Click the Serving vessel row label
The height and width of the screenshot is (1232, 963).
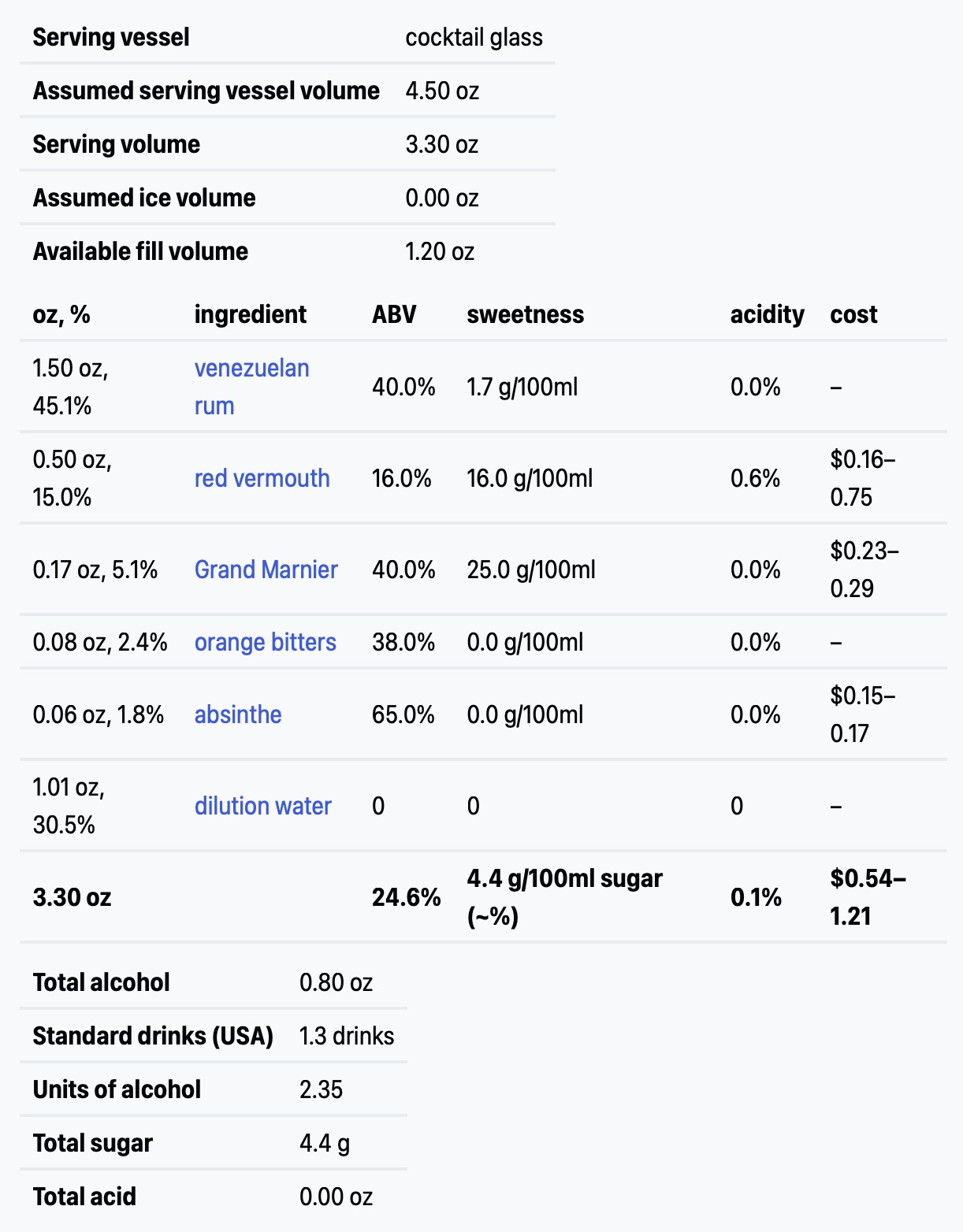pyautogui.click(x=111, y=37)
